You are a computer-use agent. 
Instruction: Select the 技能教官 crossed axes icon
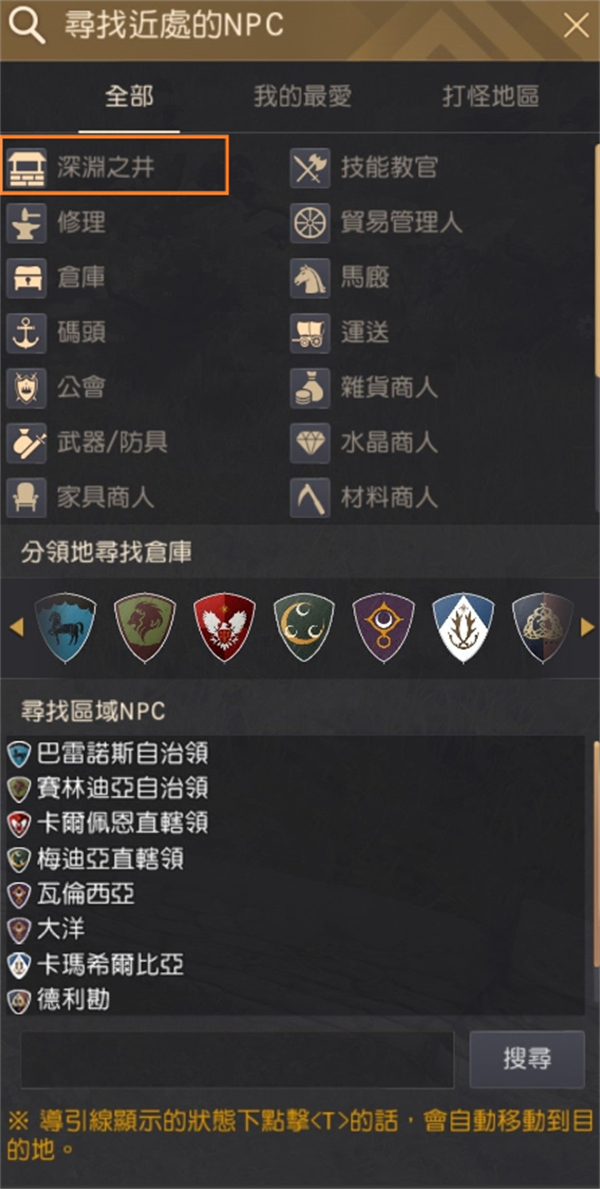click(310, 168)
